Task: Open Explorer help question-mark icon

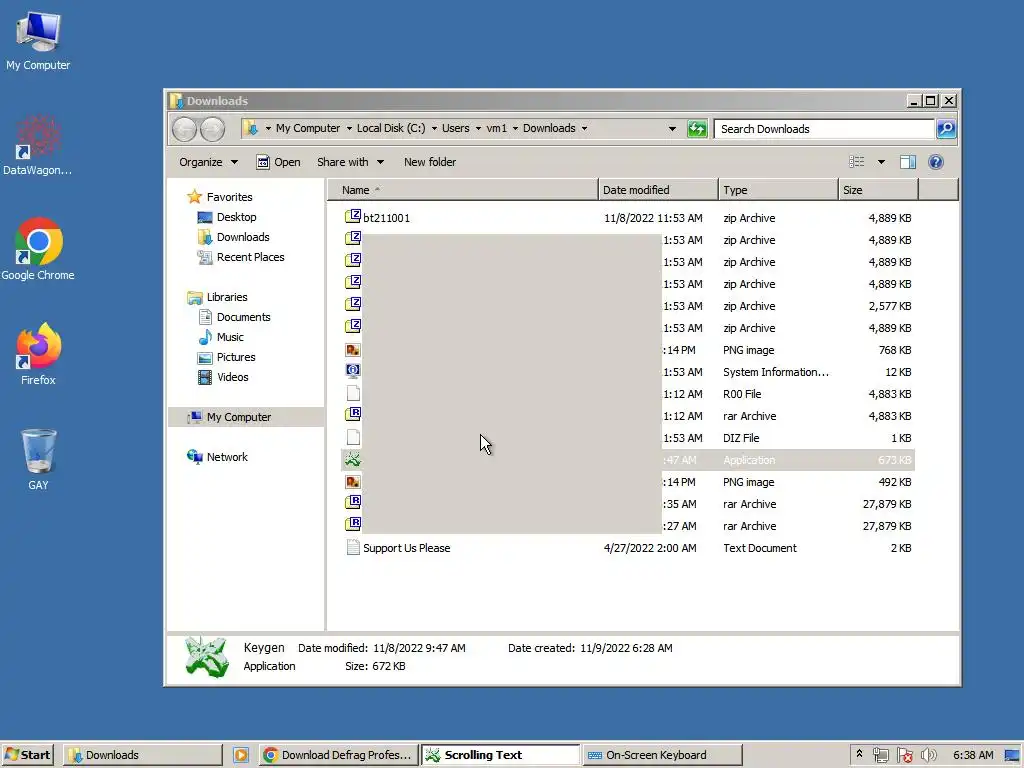Action: click(935, 162)
